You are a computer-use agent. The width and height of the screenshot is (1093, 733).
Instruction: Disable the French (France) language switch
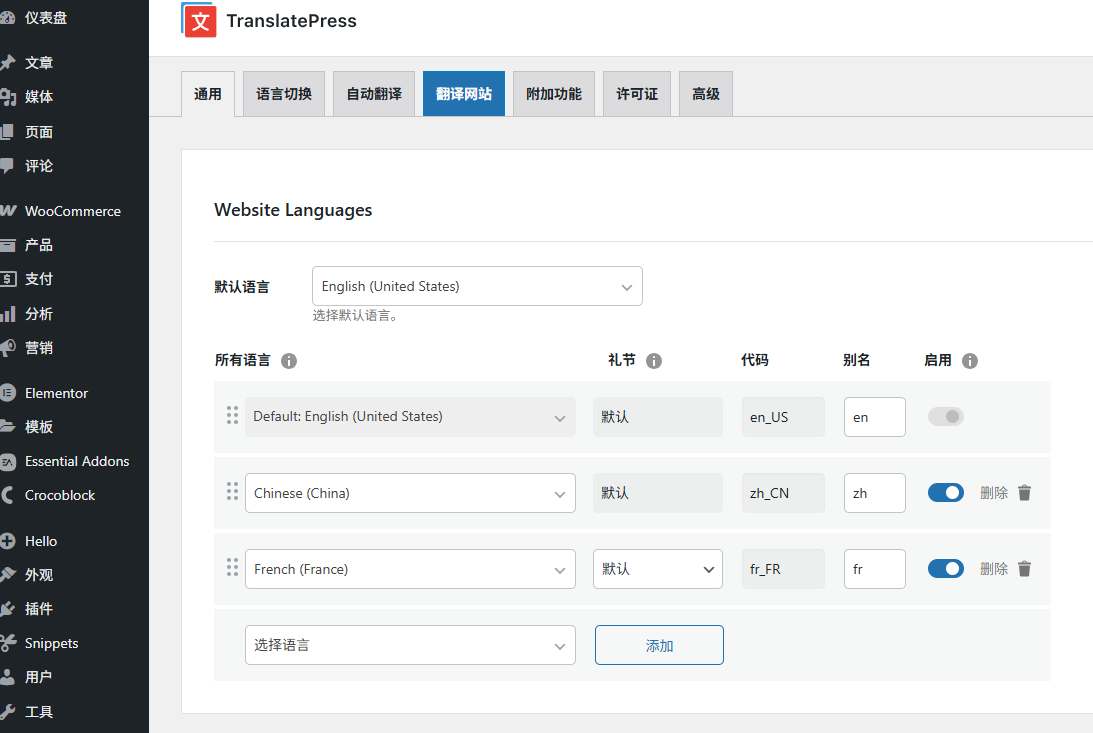[x=946, y=569]
